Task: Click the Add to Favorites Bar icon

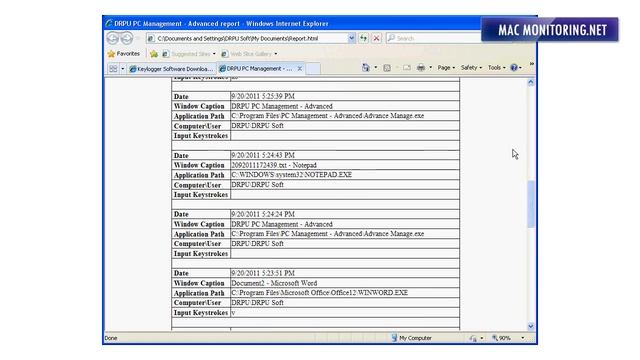Action: [x=154, y=54]
